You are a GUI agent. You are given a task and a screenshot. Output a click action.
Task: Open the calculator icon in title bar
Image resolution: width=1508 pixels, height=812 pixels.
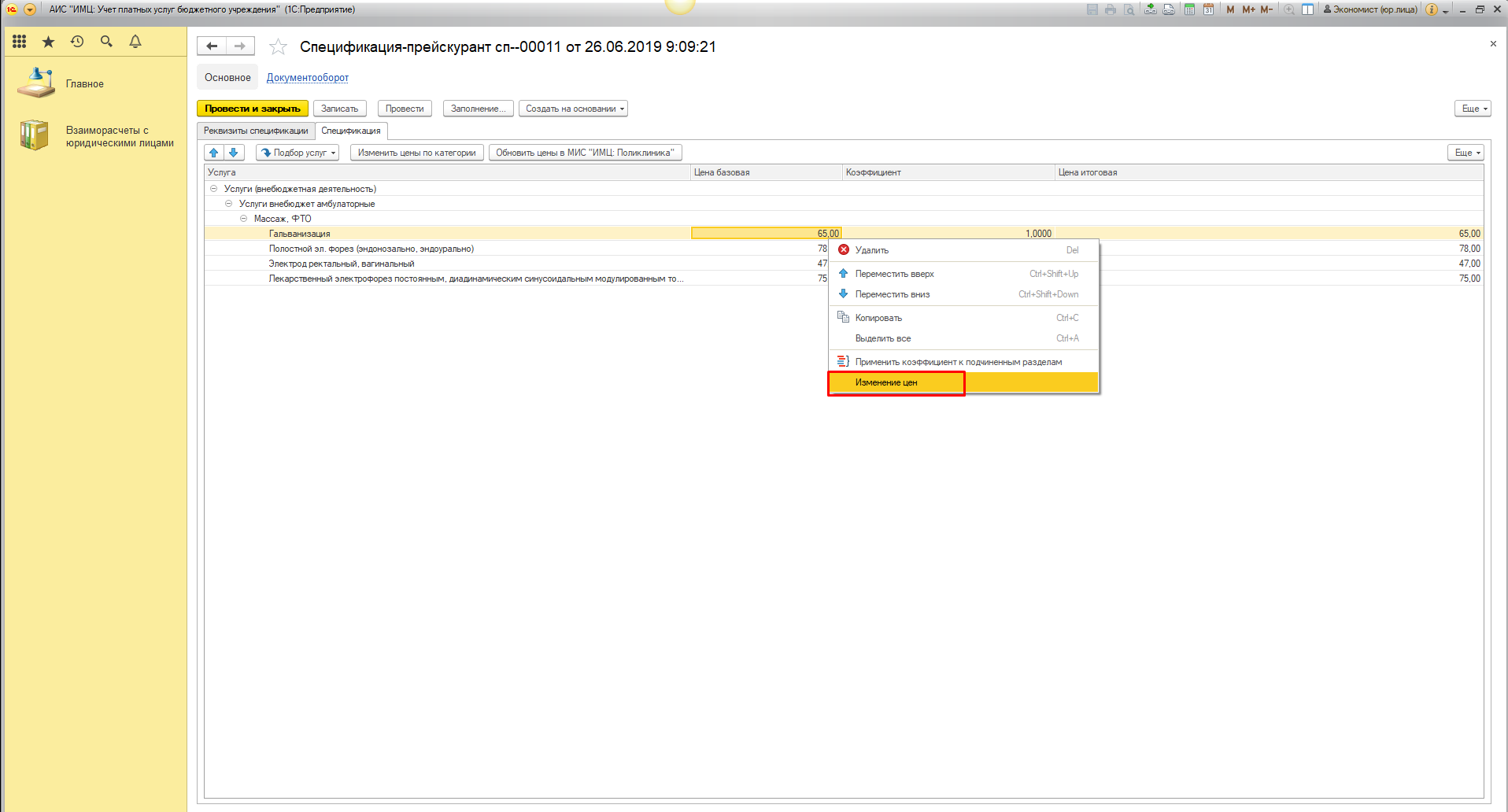tap(1189, 9)
